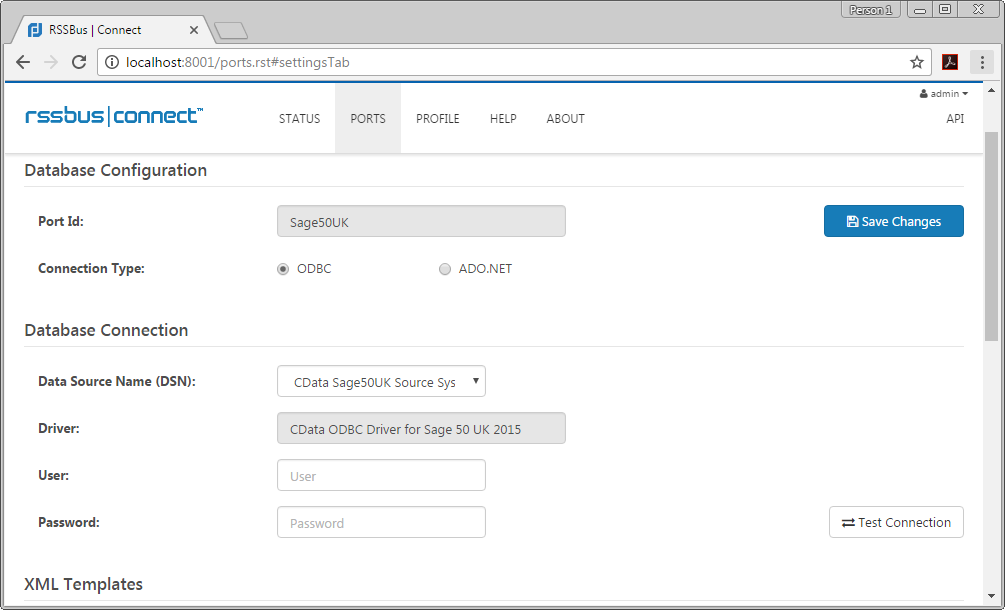Image resolution: width=1005 pixels, height=610 pixels.
Task: Click the XML Templates heading
Action: (83, 584)
